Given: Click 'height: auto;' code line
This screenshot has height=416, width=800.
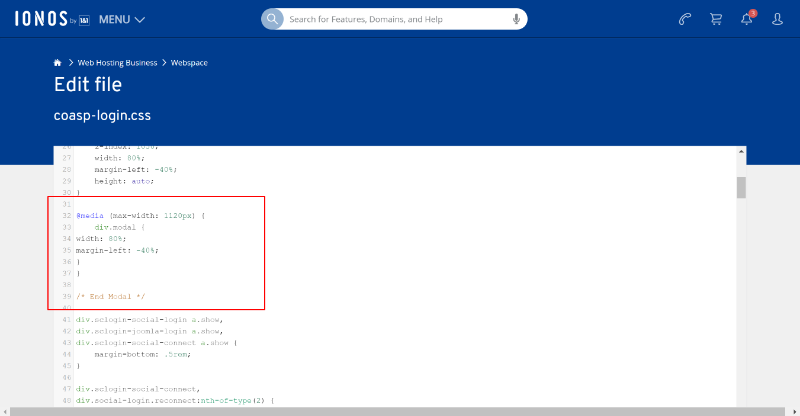Looking at the screenshot, I should click(124, 181).
